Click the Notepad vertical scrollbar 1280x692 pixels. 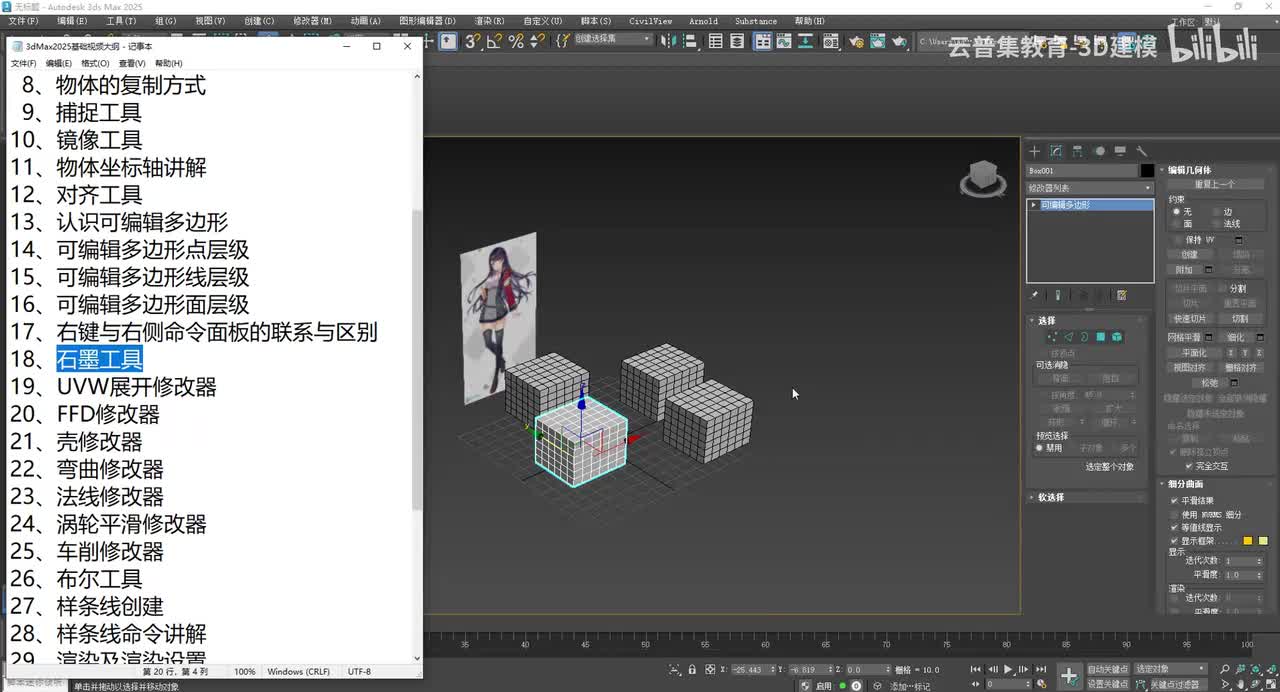pyautogui.click(x=417, y=366)
